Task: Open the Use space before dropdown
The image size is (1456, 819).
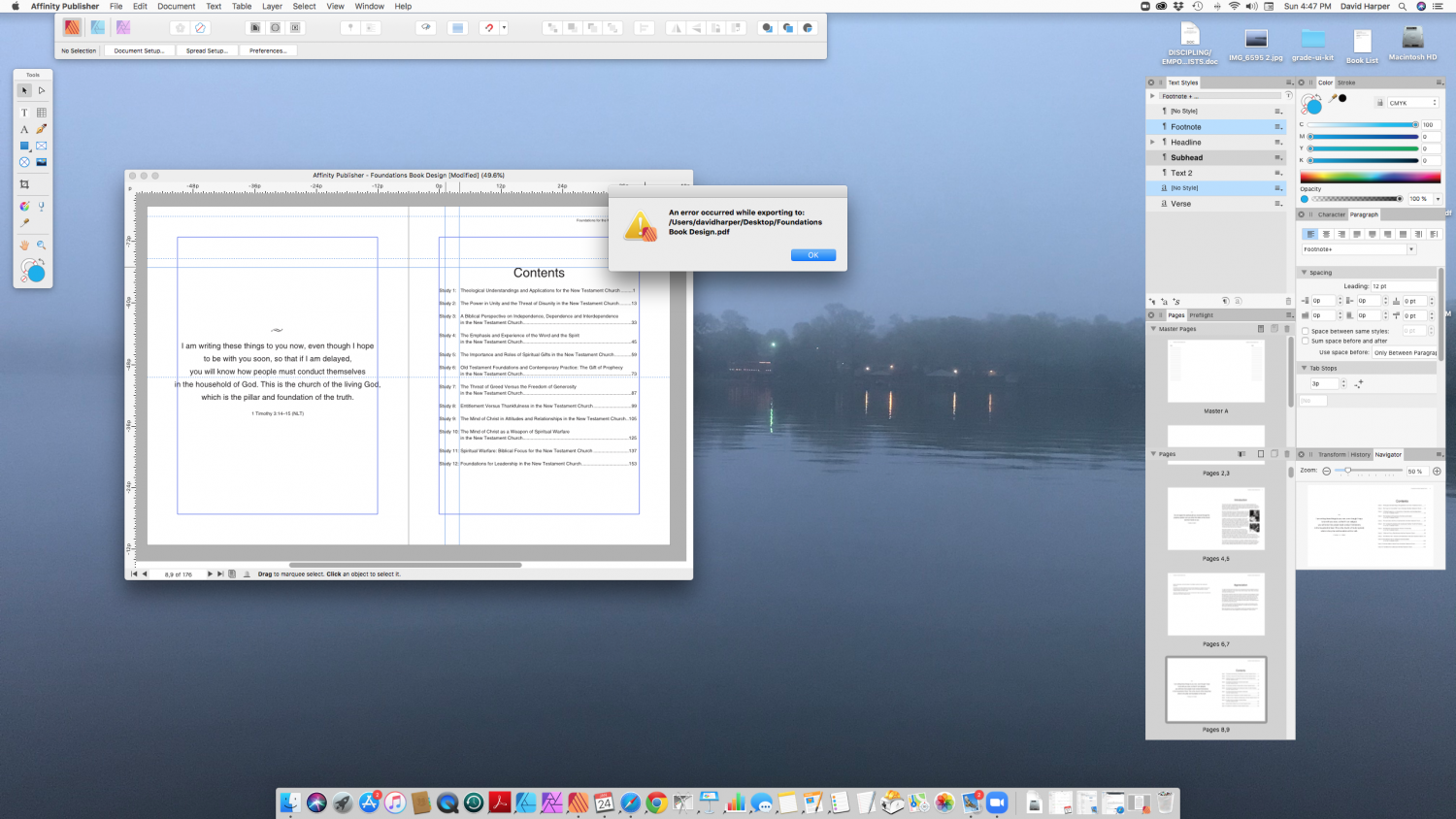Action: click(1405, 352)
